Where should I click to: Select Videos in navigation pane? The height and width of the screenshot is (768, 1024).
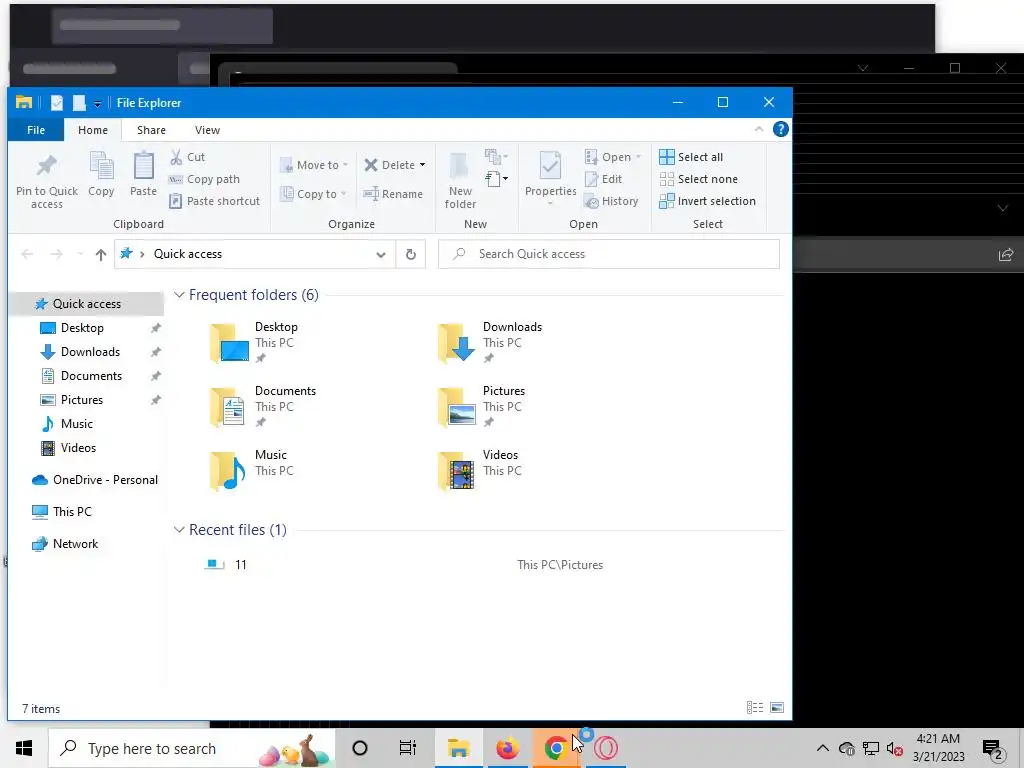pyautogui.click(x=78, y=448)
